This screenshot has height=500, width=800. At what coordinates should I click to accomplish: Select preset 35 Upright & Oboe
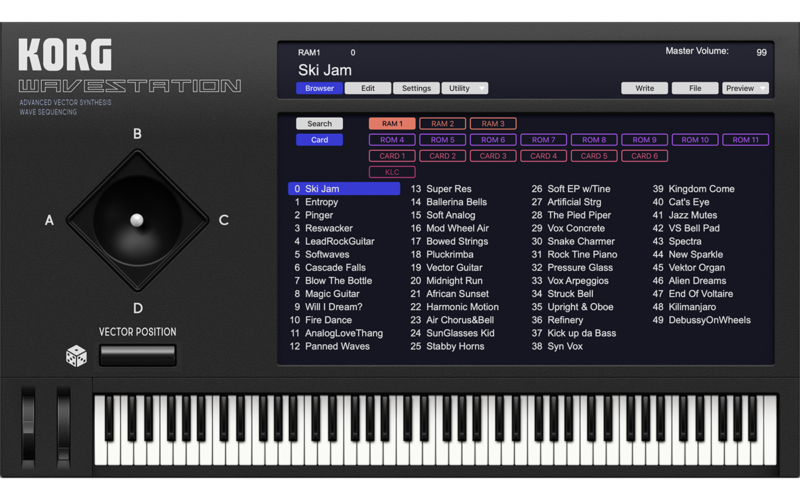(x=572, y=307)
